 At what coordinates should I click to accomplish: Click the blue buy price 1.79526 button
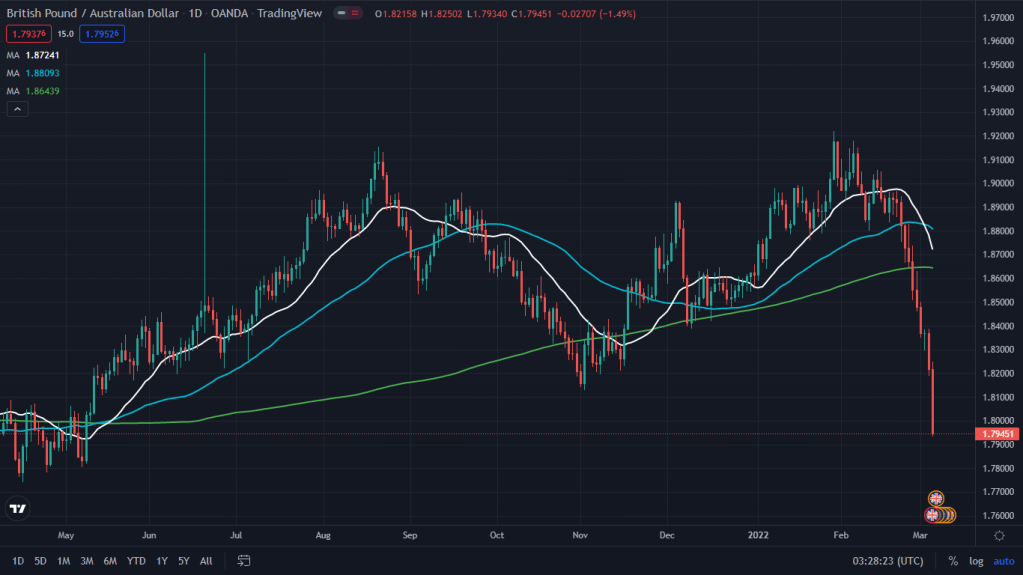click(104, 33)
